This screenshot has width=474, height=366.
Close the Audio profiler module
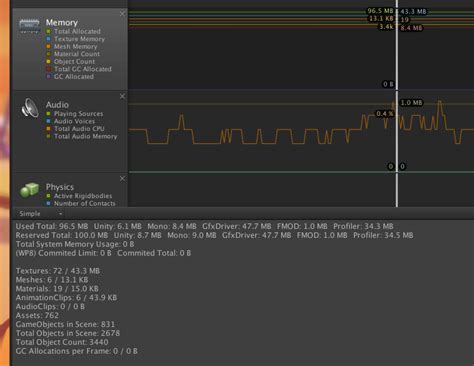(x=122, y=96)
